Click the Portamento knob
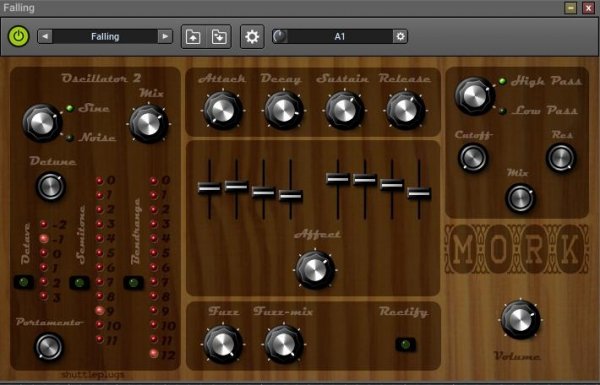The image size is (600, 385). (49, 347)
